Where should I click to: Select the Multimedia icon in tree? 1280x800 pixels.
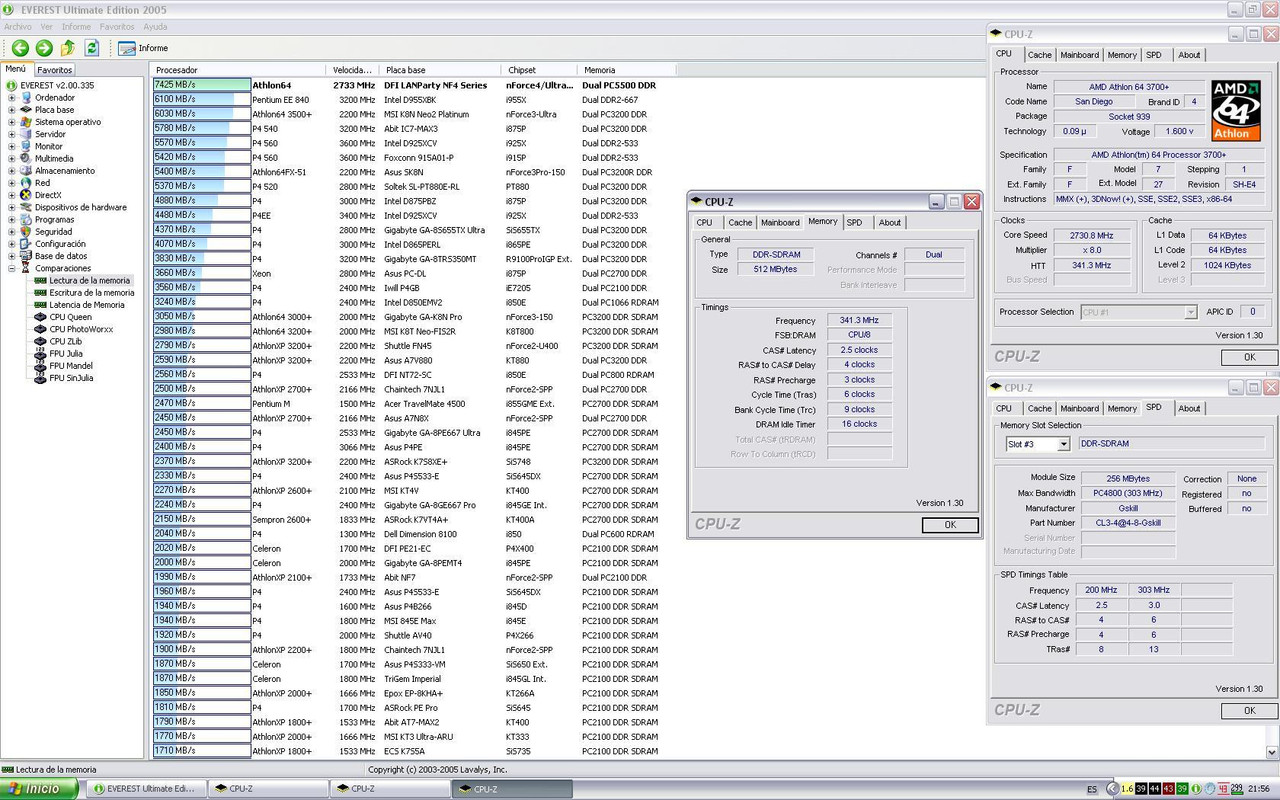[x=26, y=158]
